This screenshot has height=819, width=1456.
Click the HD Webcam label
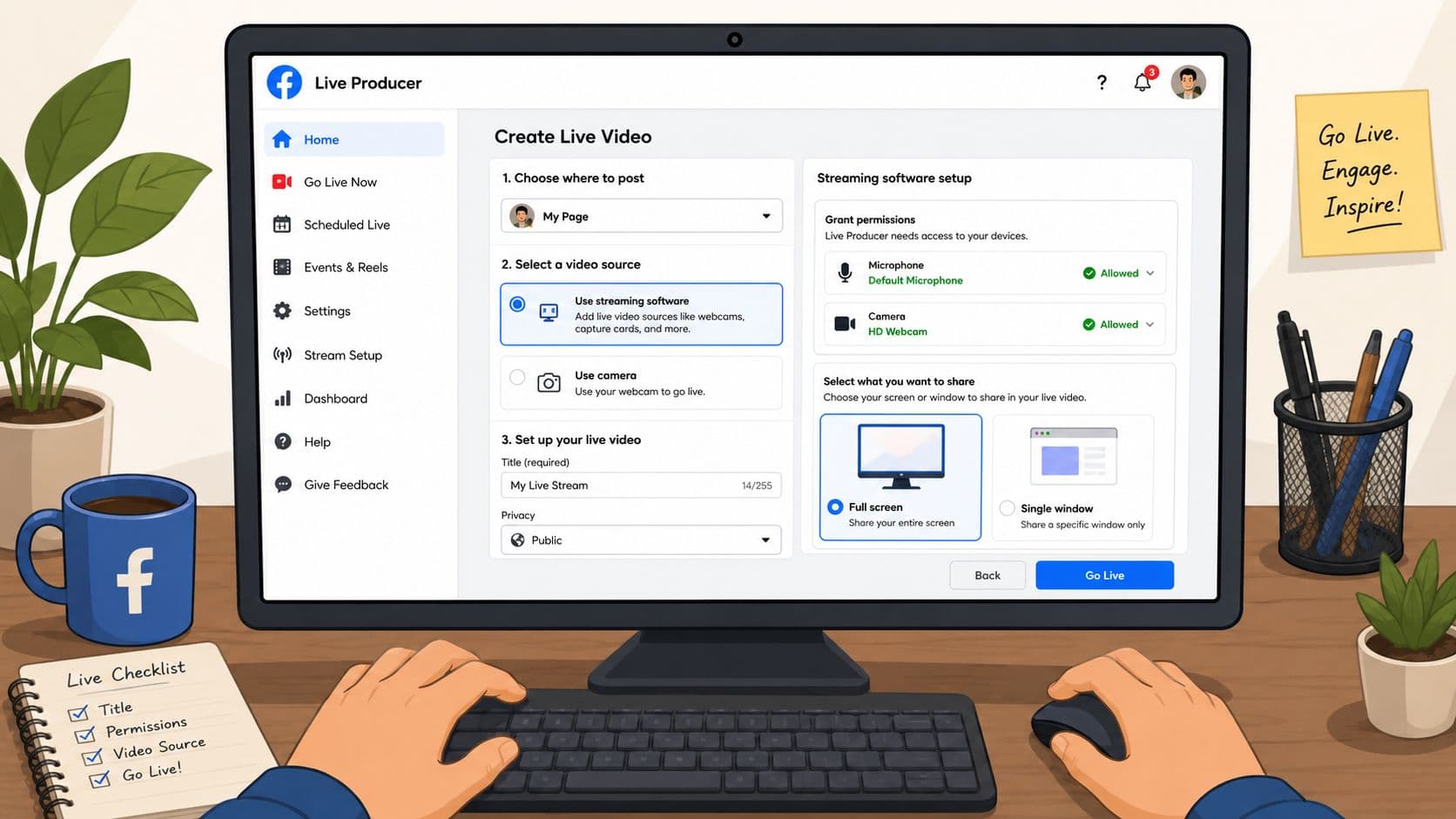coord(898,332)
